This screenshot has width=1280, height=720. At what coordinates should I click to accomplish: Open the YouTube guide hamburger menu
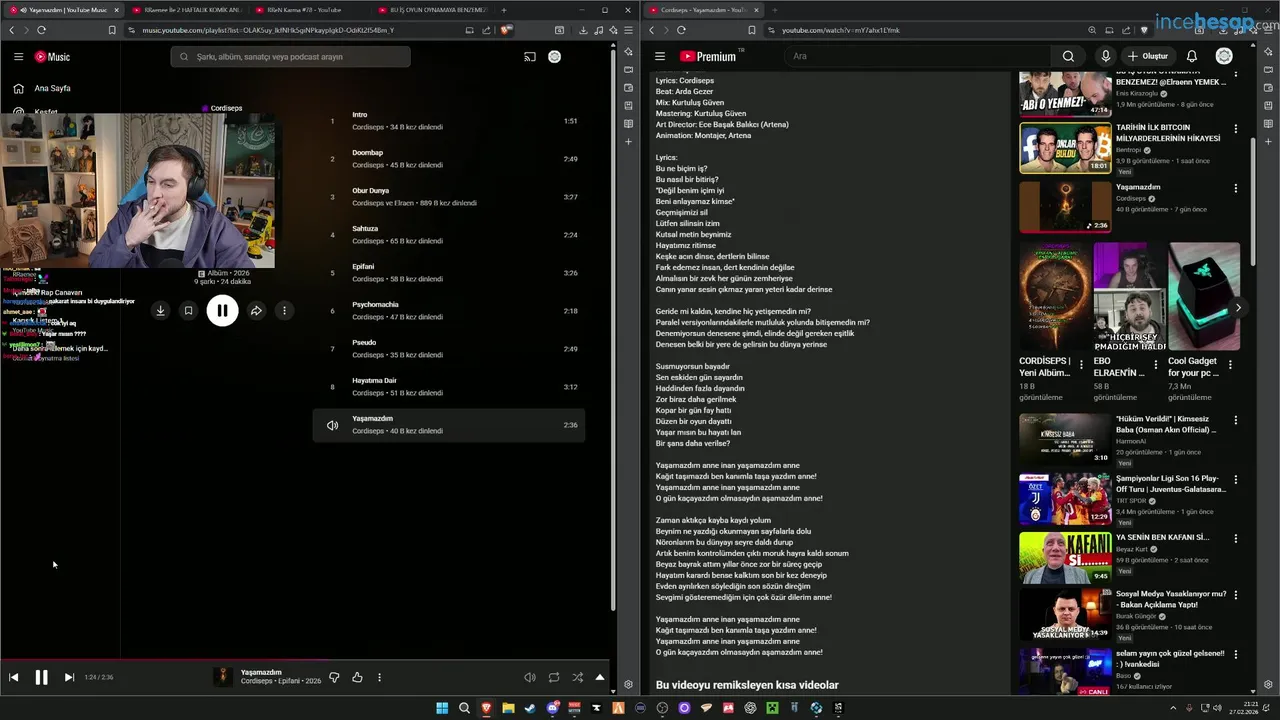pos(659,56)
